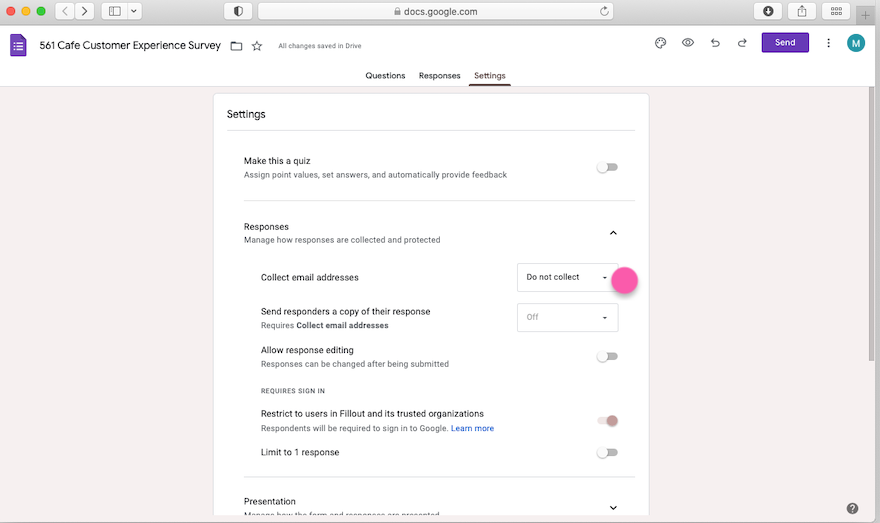880x523 pixels.
Task: Toggle Allow response editing switch
Action: 607,356
